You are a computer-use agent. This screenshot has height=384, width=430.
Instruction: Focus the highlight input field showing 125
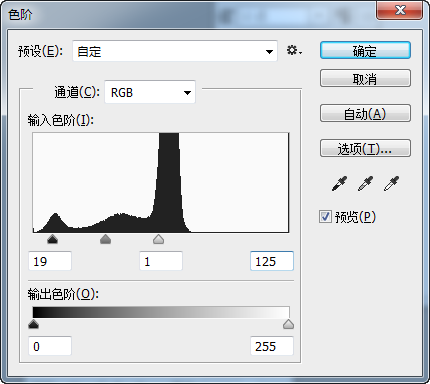click(272, 261)
